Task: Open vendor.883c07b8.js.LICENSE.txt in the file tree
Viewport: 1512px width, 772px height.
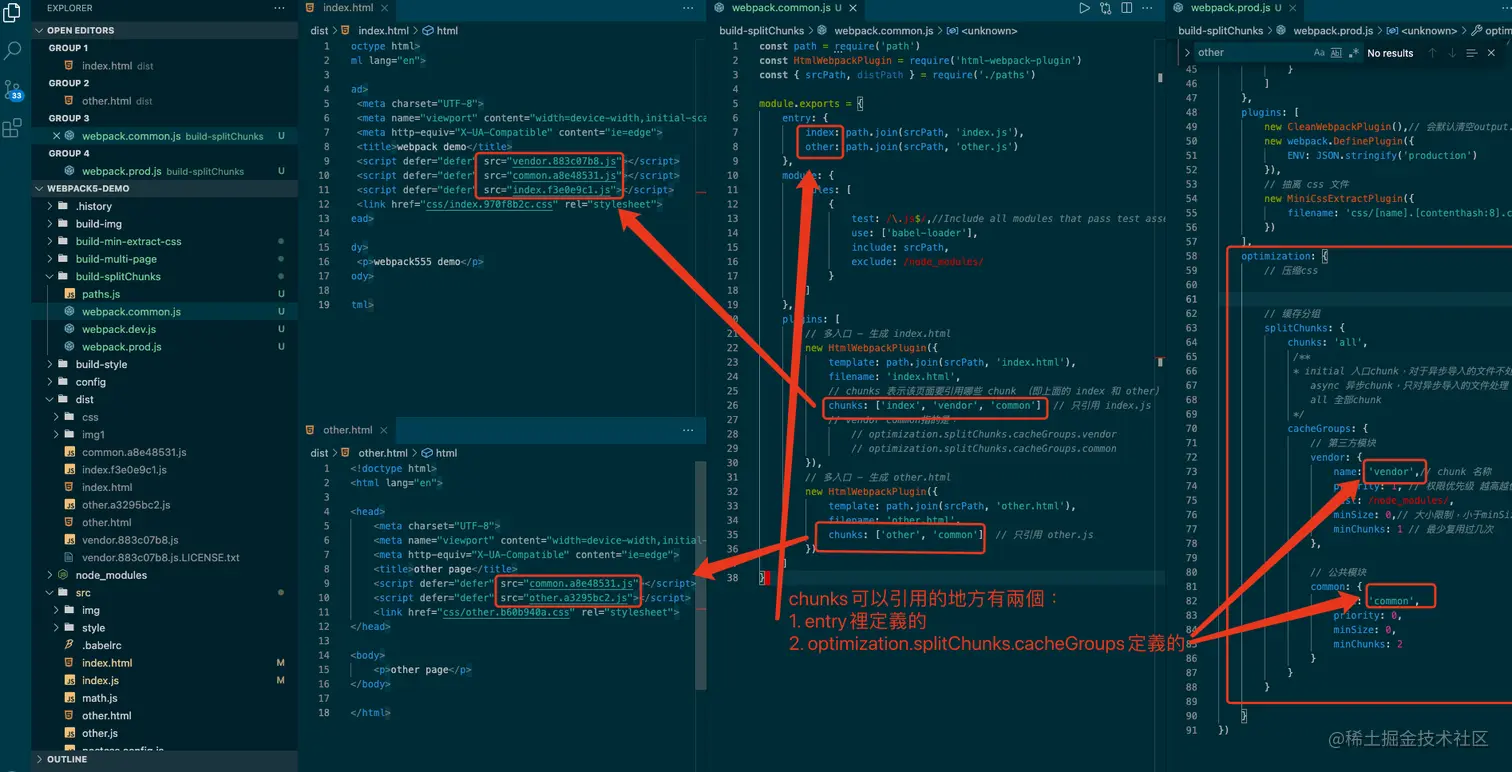Action: click(x=165, y=557)
